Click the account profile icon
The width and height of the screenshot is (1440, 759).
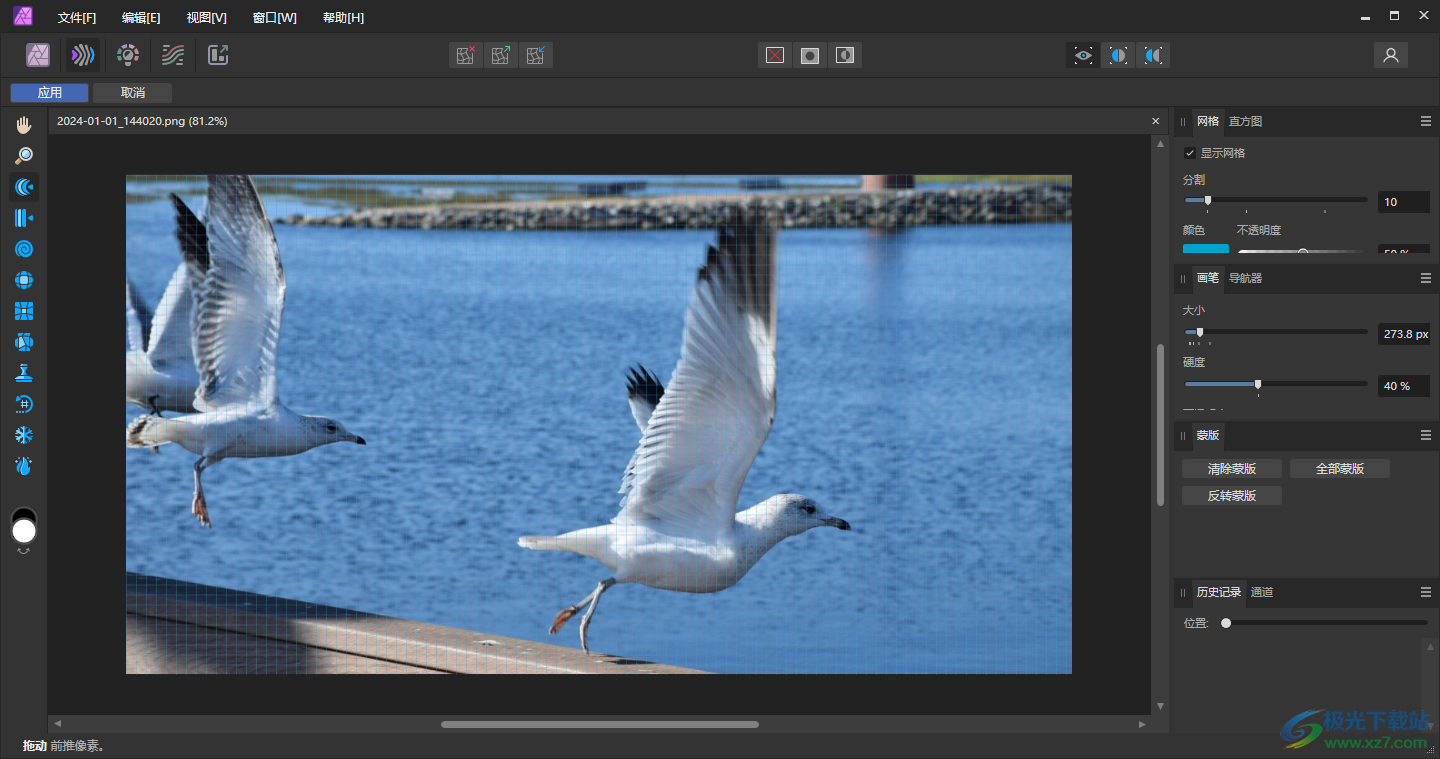pyautogui.click(x=1390, y=55)
